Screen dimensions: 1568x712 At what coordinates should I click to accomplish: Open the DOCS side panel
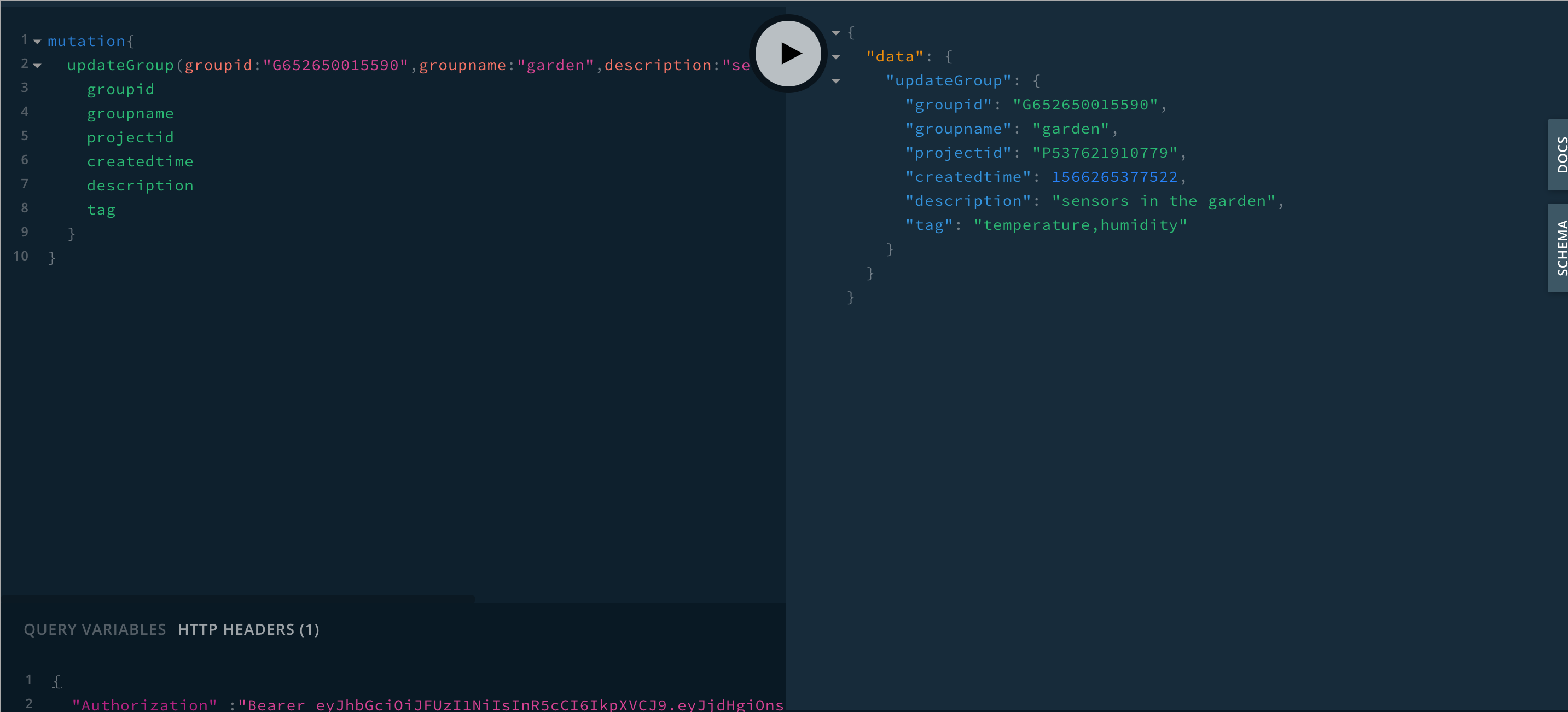coord(1559,155)
